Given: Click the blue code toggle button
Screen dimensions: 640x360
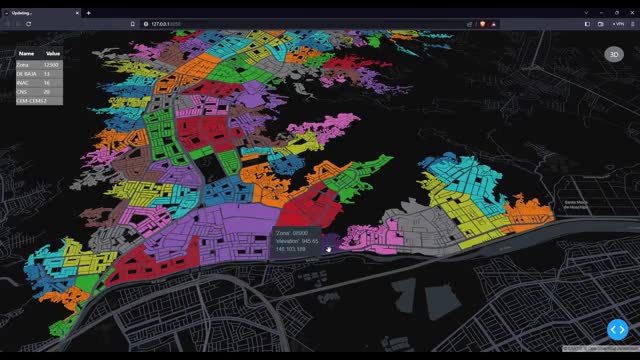Looking at the screenshot, I should (x=618, y=329).
